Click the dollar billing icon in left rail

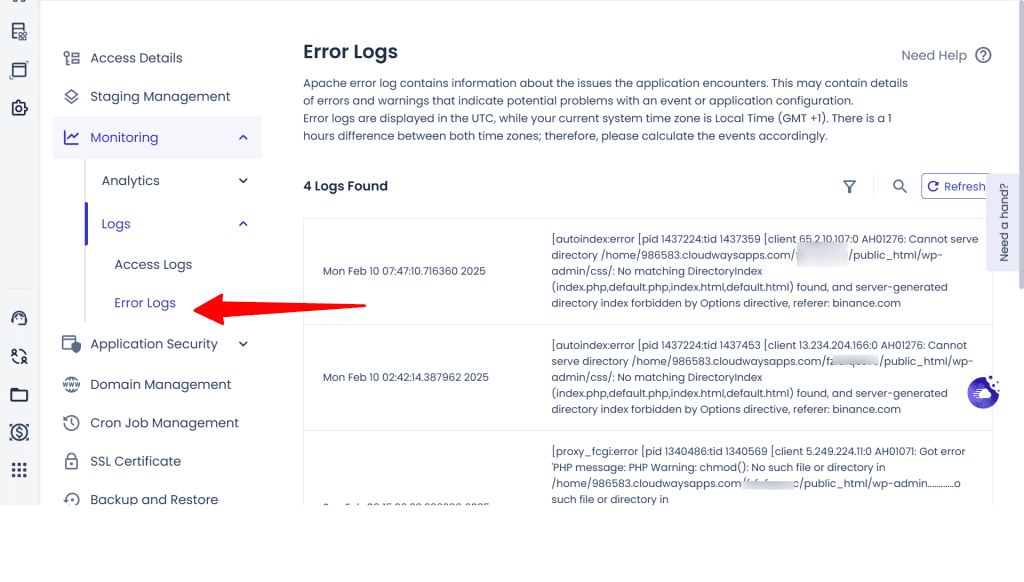coord(19,432)
